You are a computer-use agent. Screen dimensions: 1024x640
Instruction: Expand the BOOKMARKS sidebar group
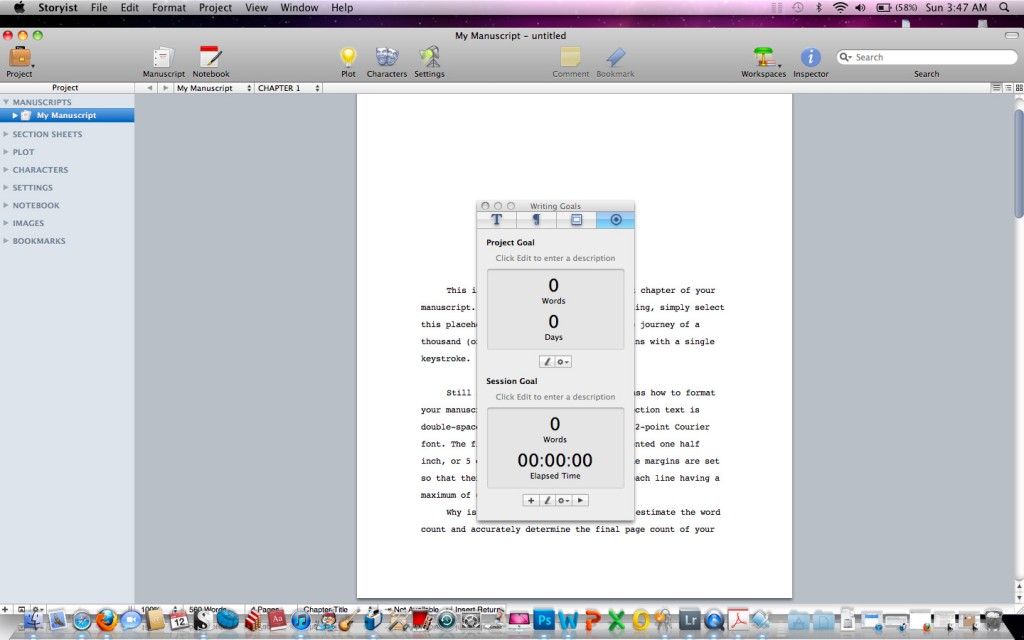click(x=6, y=241)
